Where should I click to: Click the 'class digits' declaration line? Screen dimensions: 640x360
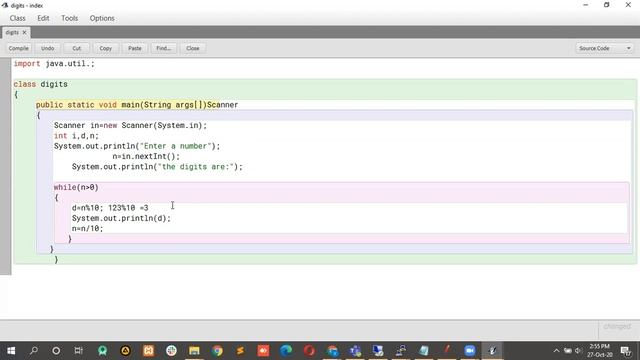click(40, 84)
